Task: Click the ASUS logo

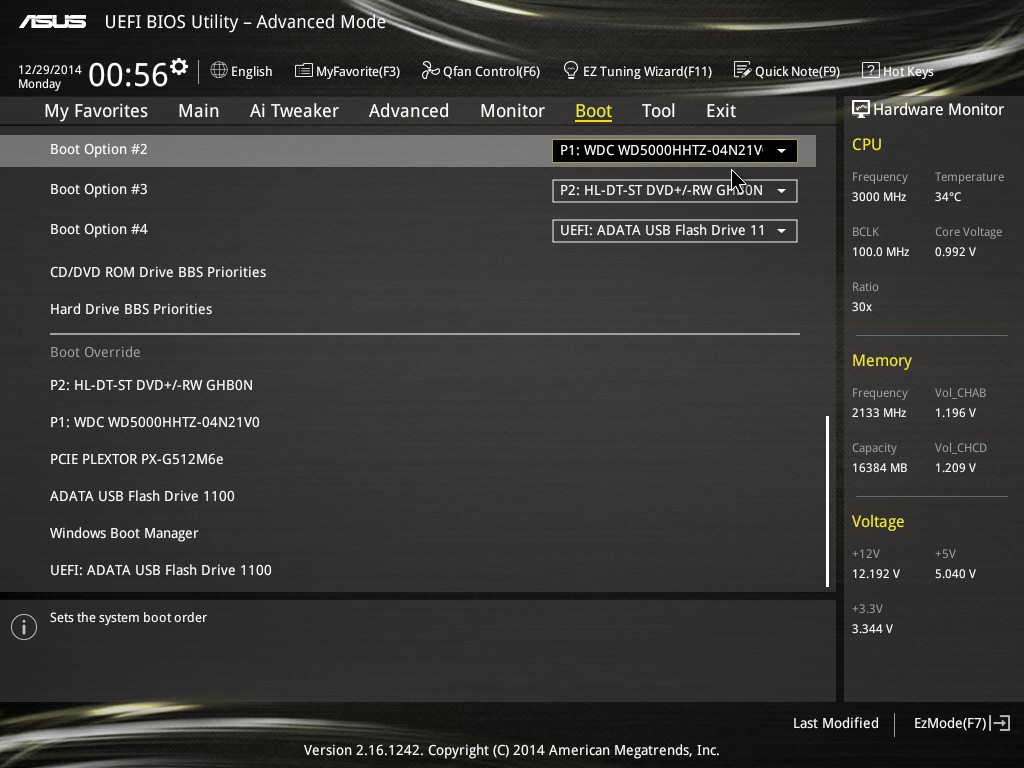Action: 52,22
